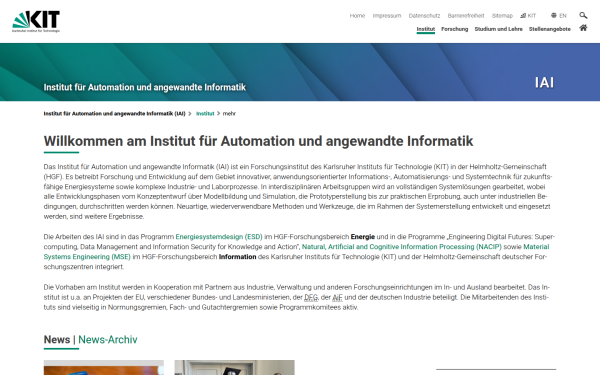Click the banner title Institut für Automation
The height and width of the screenshot is (375, 600).
(x=145, y=87)
